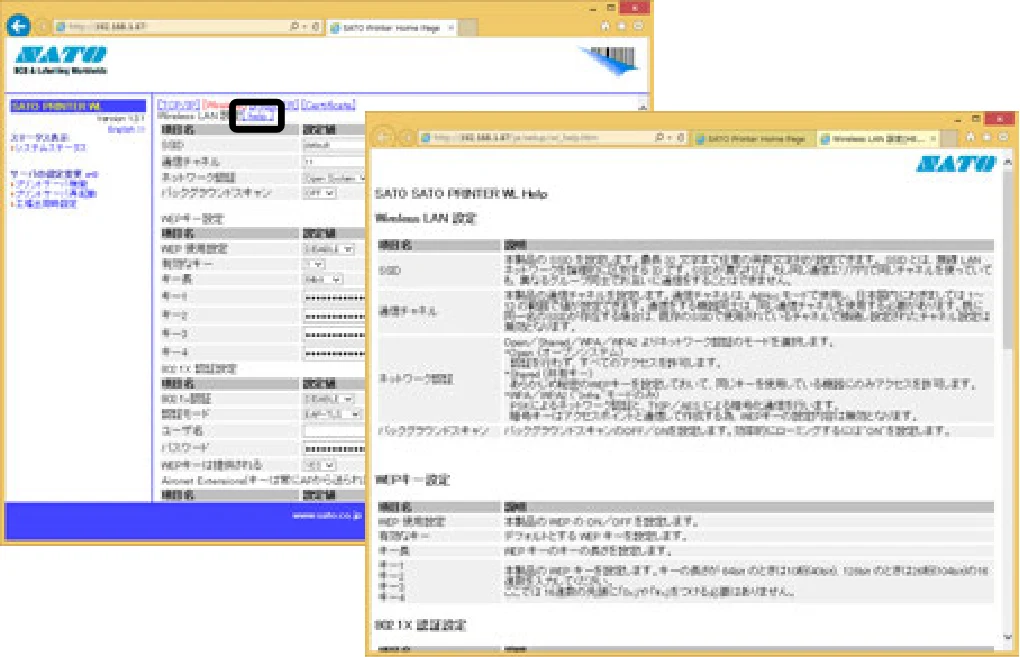Open the Certificate link in back window
The height and width of the screenshot is (657, 1020).
click(x=328, y=104)
